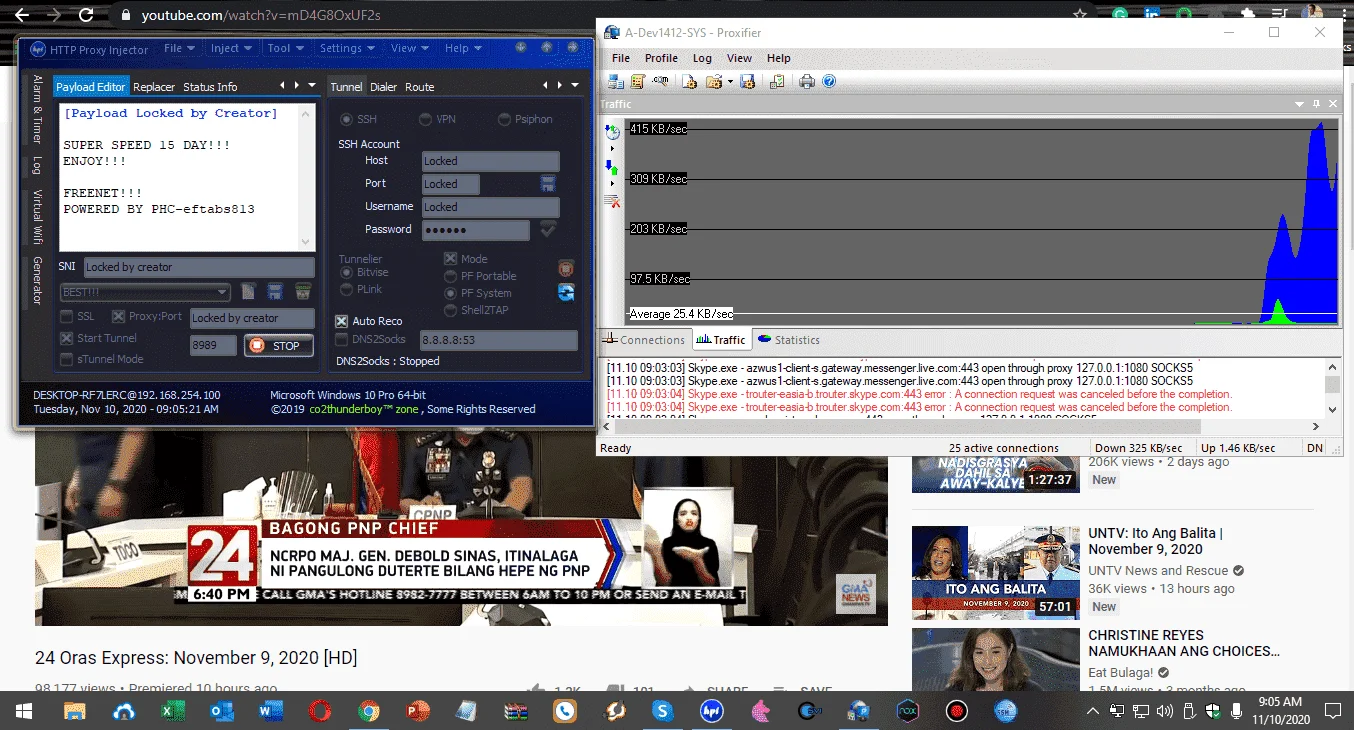Screen dimensions: 1354x730
Task: Open Proxification Rules icon in Proxifier toolbar
Action: [638, 82]
